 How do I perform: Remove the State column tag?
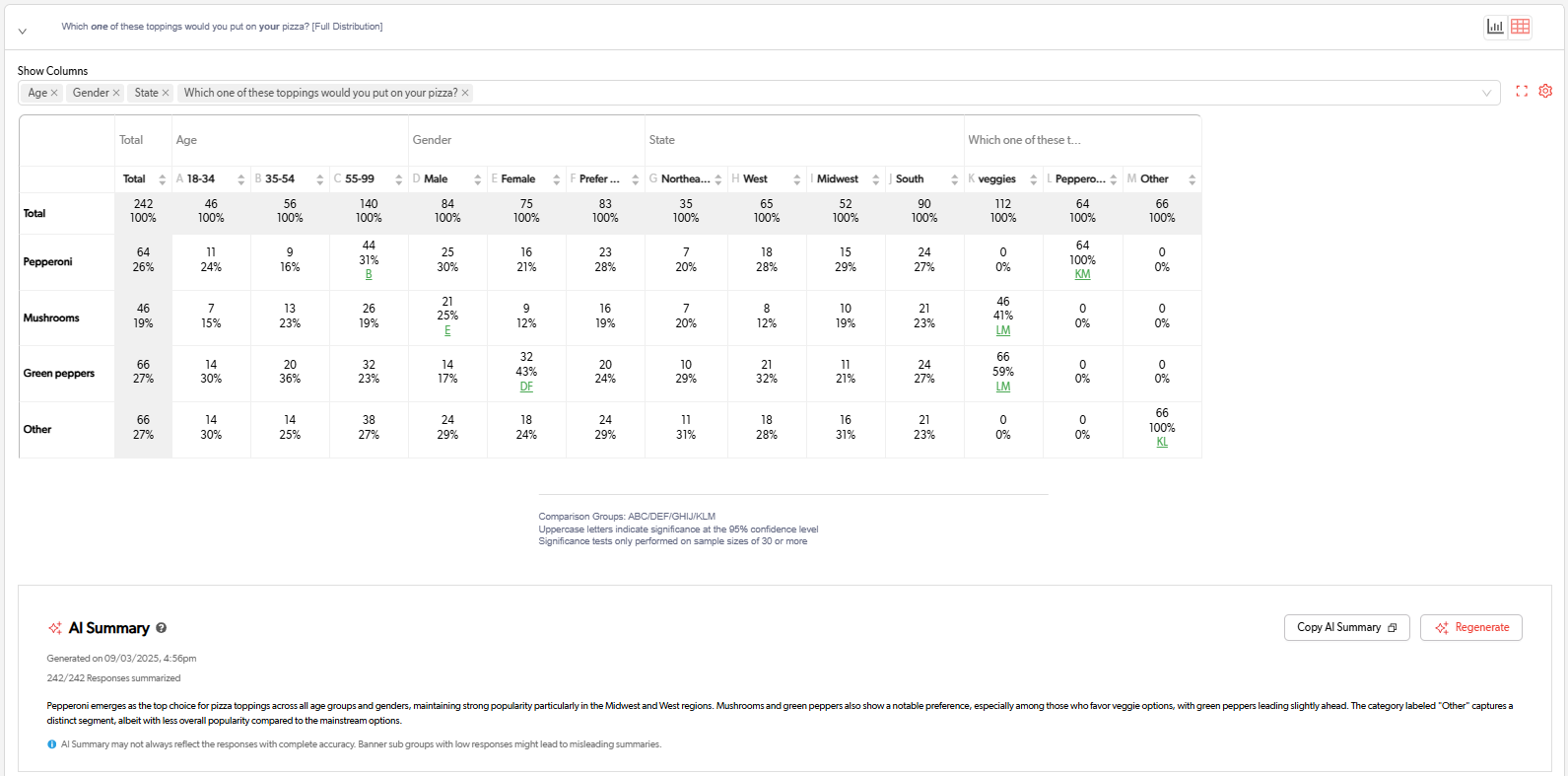pos(166,93)
